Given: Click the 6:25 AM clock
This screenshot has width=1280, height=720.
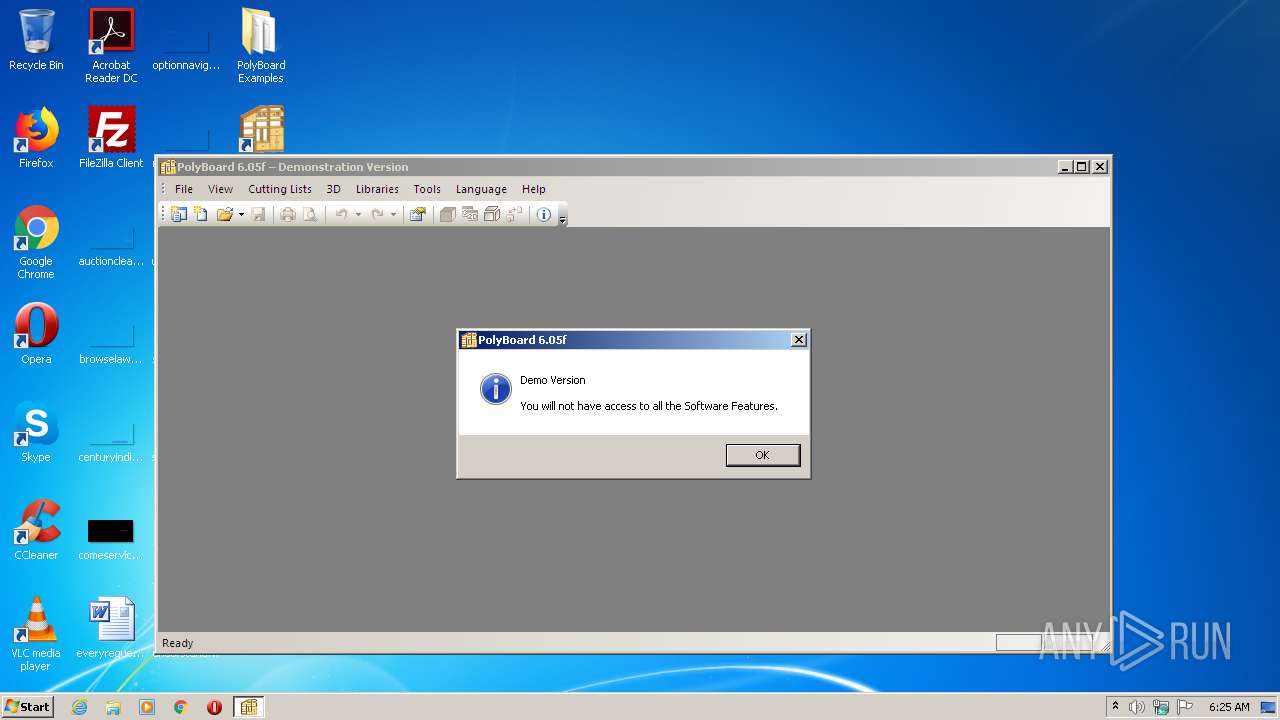Looking at the screenshot, I should click(x=1229, y=707).
